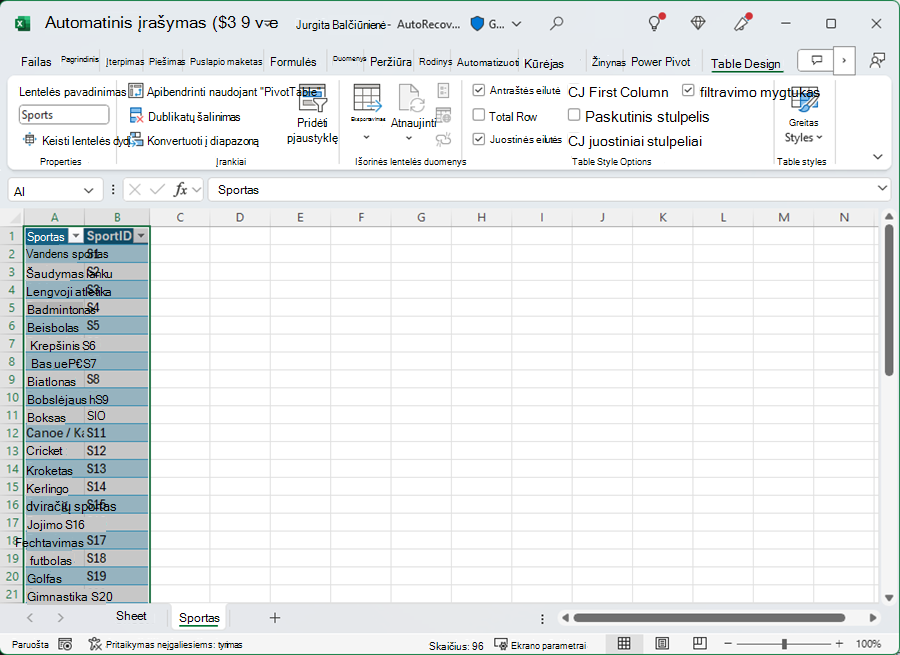Click the table name field Sports
The height and width of the screenshot is (655, 900).
pos(64,114)
